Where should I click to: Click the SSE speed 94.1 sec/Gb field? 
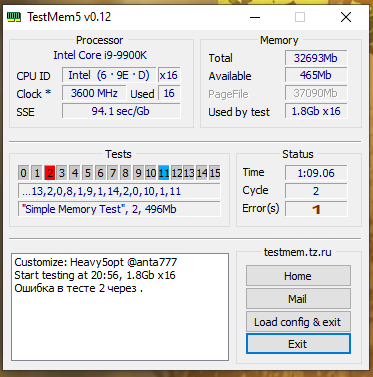click(121, 111)
